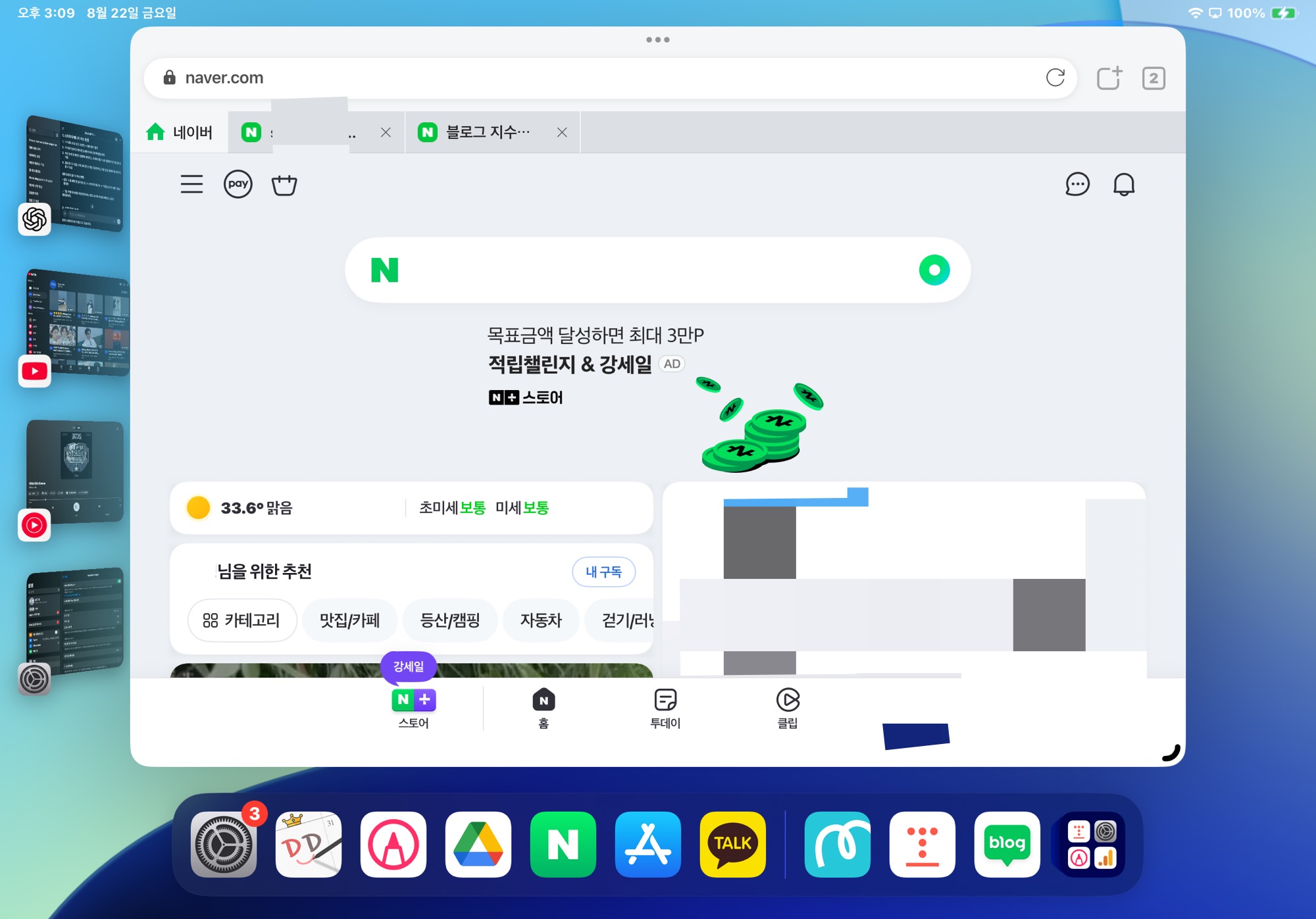Open the shopping basket icon
The height and width of the screenshot is (919, 1316).
(x=284, y=185)
